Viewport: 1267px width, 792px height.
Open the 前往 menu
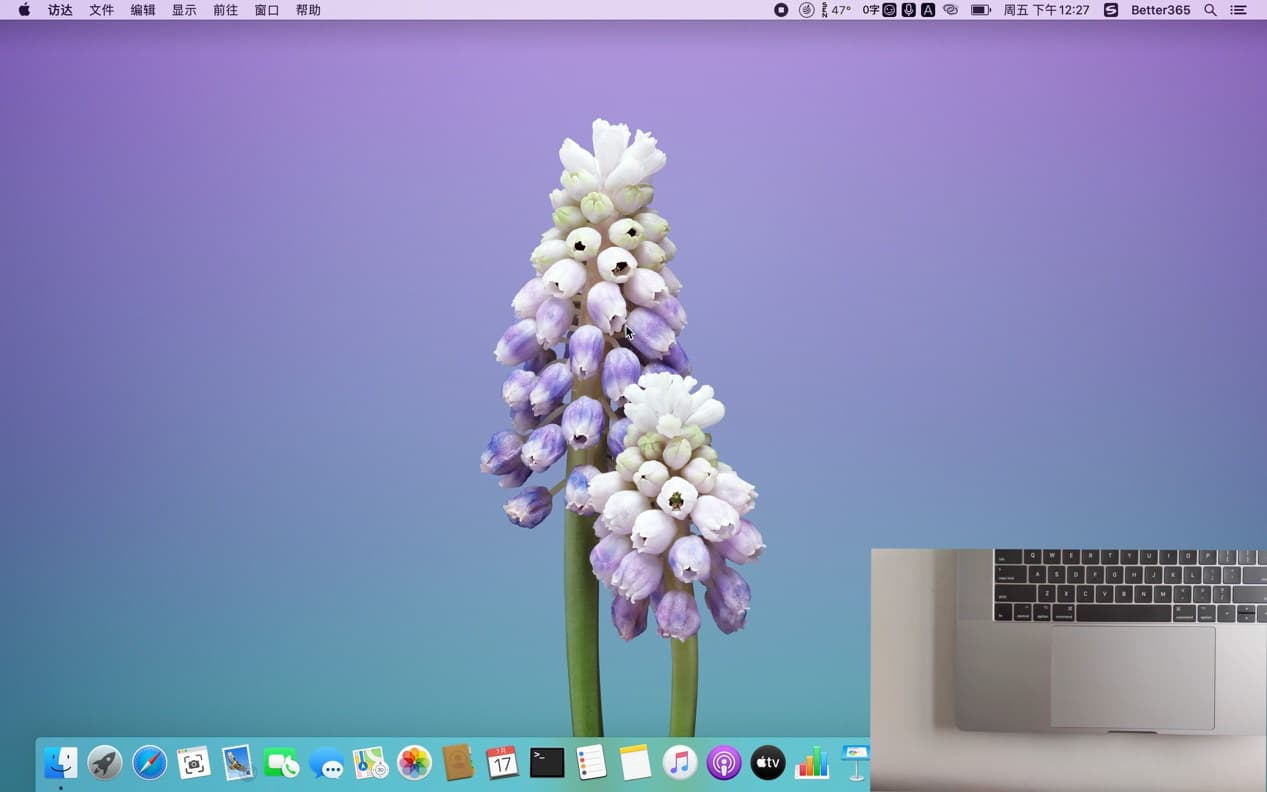[x=225, y=10]
